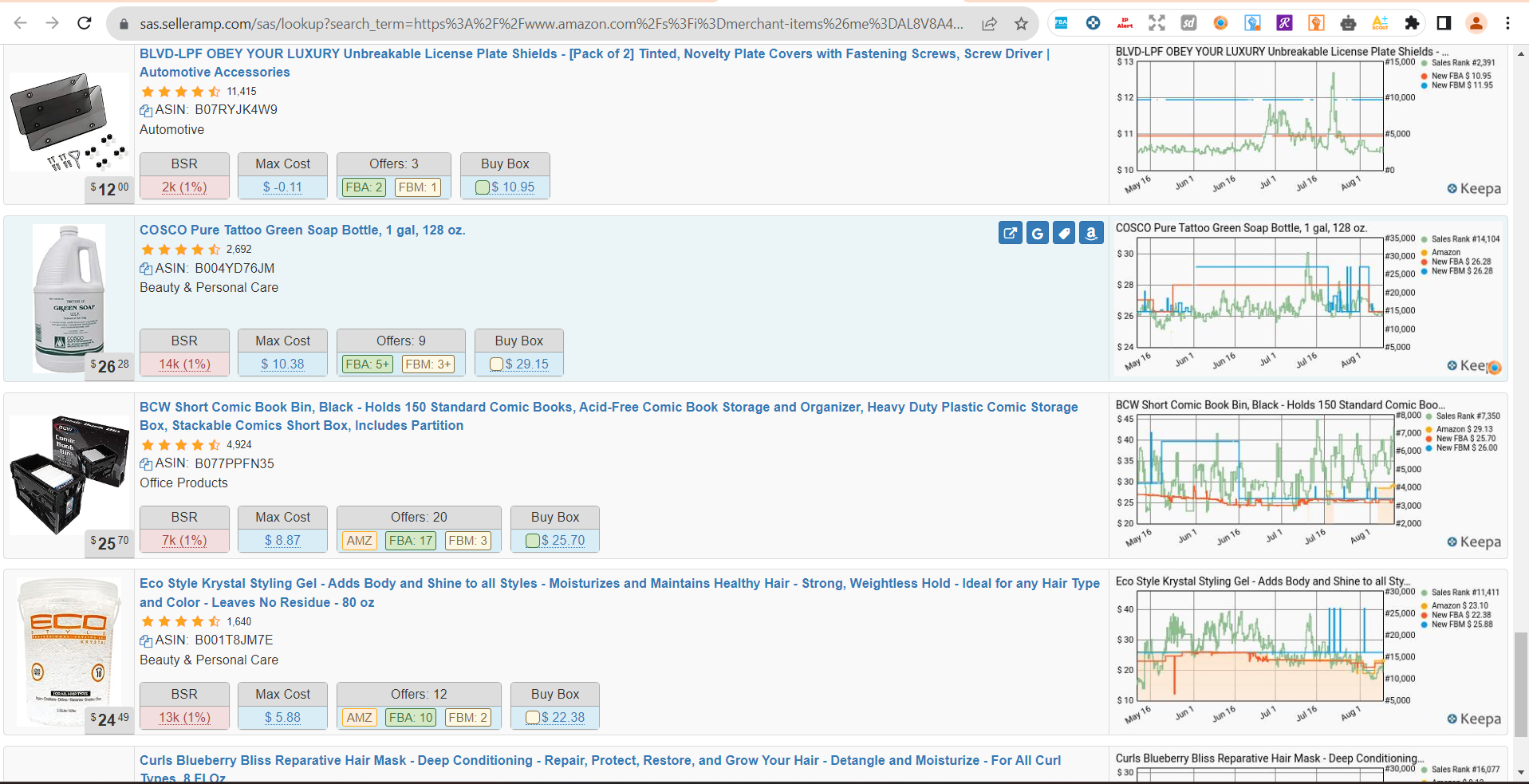This screenshot has width=1529, height=784.
Task: Copy ASIN B07RYJK4W9
Action: point(146,111)
